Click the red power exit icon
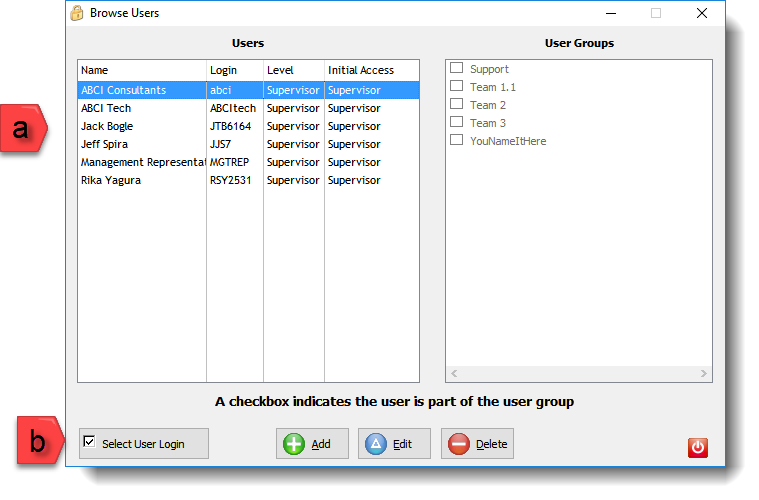Image resolution: width=759 pixels, height=500 pixels. click(698, 448)
